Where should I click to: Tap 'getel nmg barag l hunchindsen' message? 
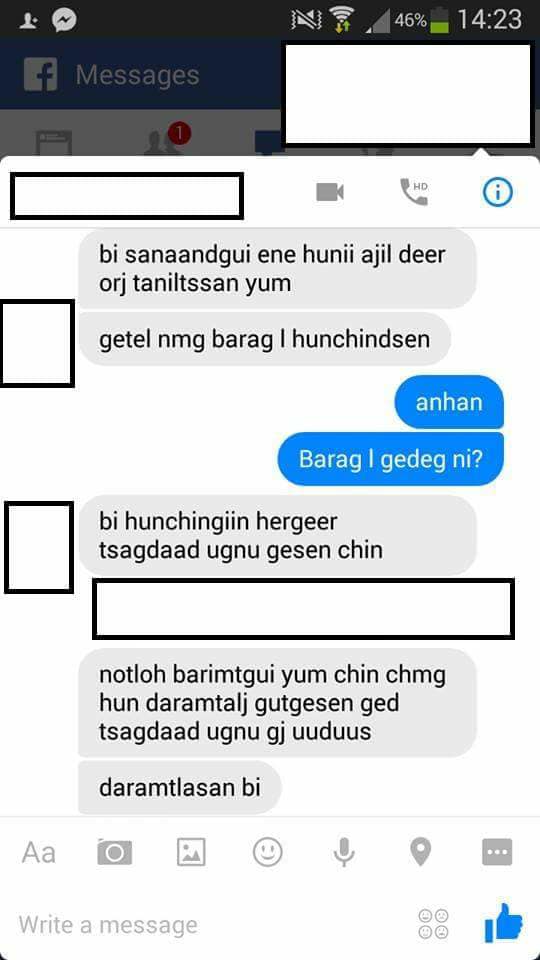point(264,339)
